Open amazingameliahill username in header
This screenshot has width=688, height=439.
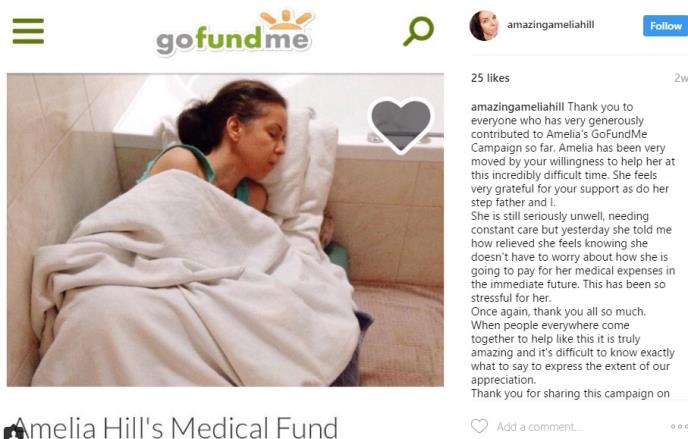click(551, 25)
